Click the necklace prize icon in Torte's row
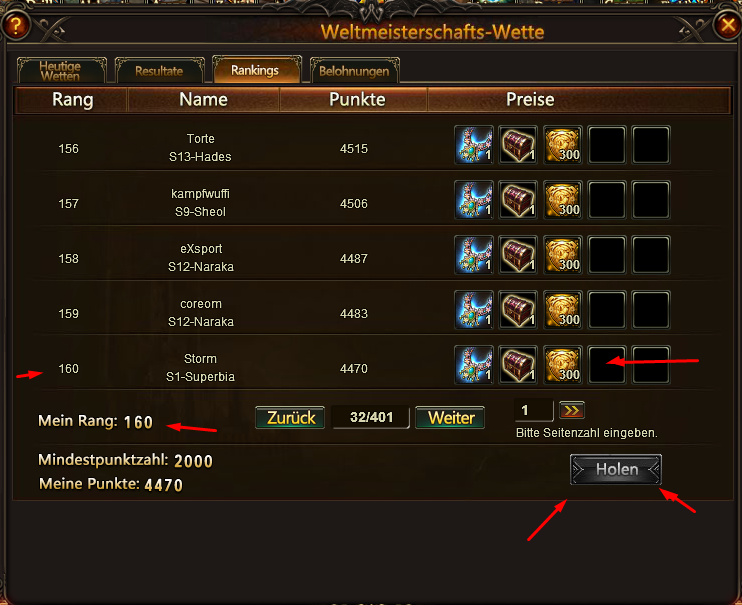742x605 pixels. (x=474, y=145)
